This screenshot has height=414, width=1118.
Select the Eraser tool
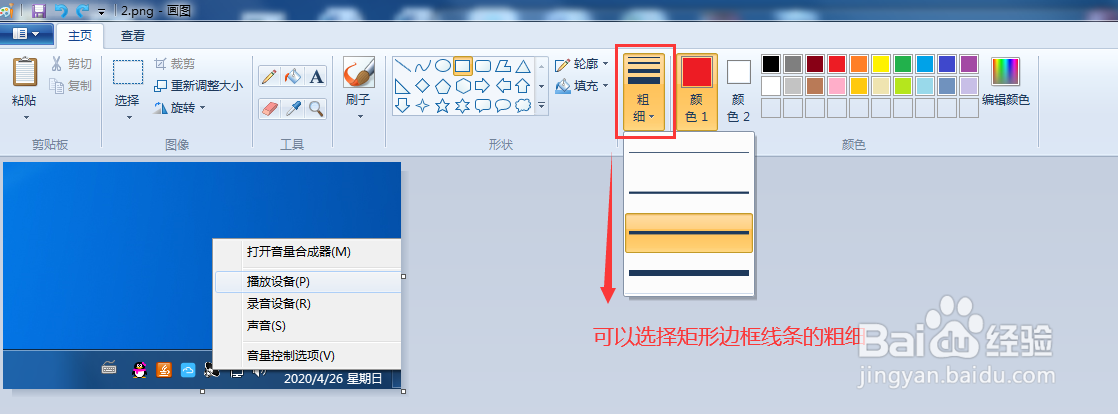[270, 108]
